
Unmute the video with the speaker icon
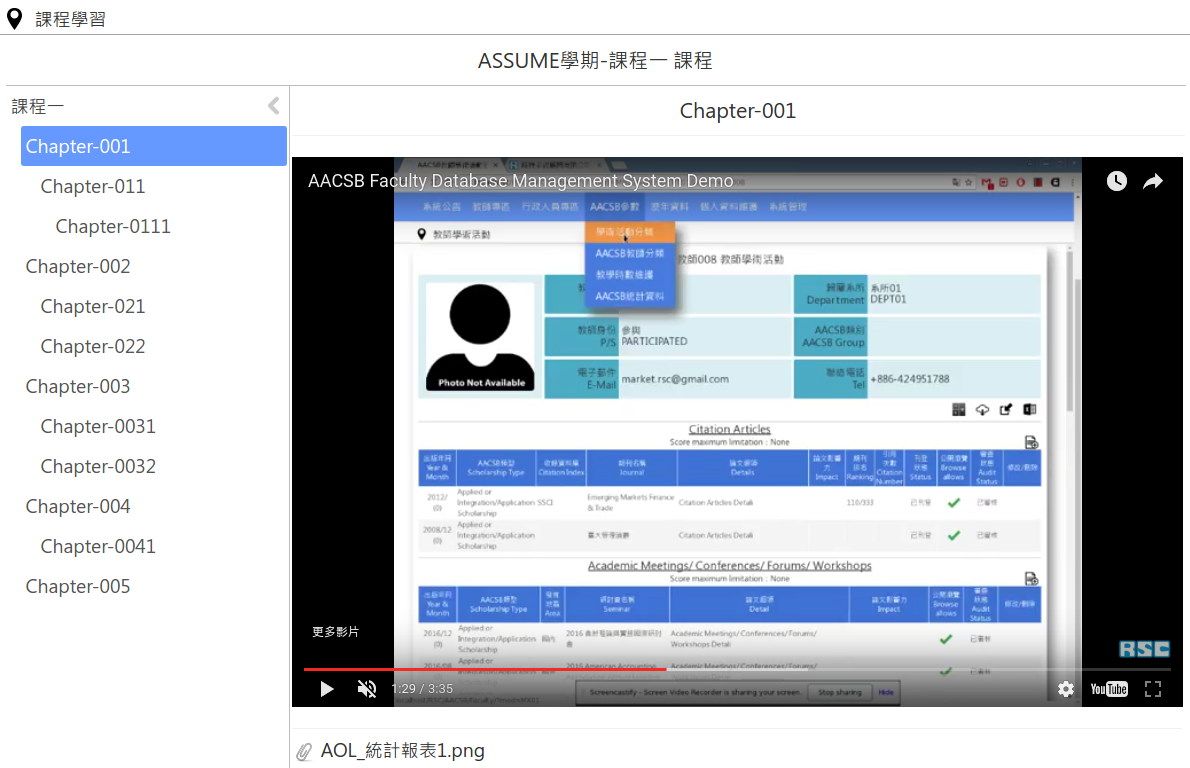[367, 689]
